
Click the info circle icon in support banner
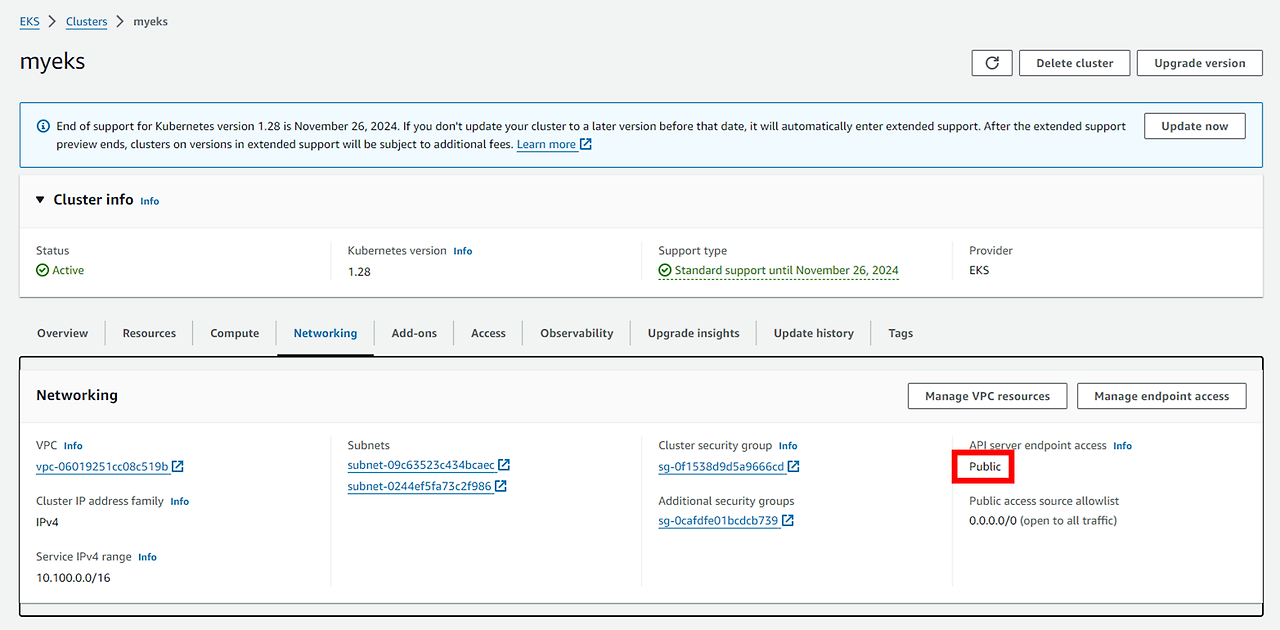43,127
